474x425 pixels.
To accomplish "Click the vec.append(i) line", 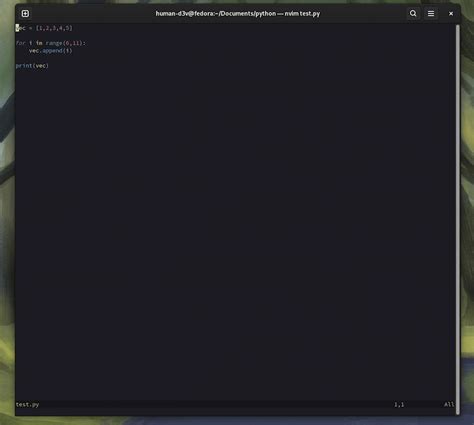I will point(50,51).
